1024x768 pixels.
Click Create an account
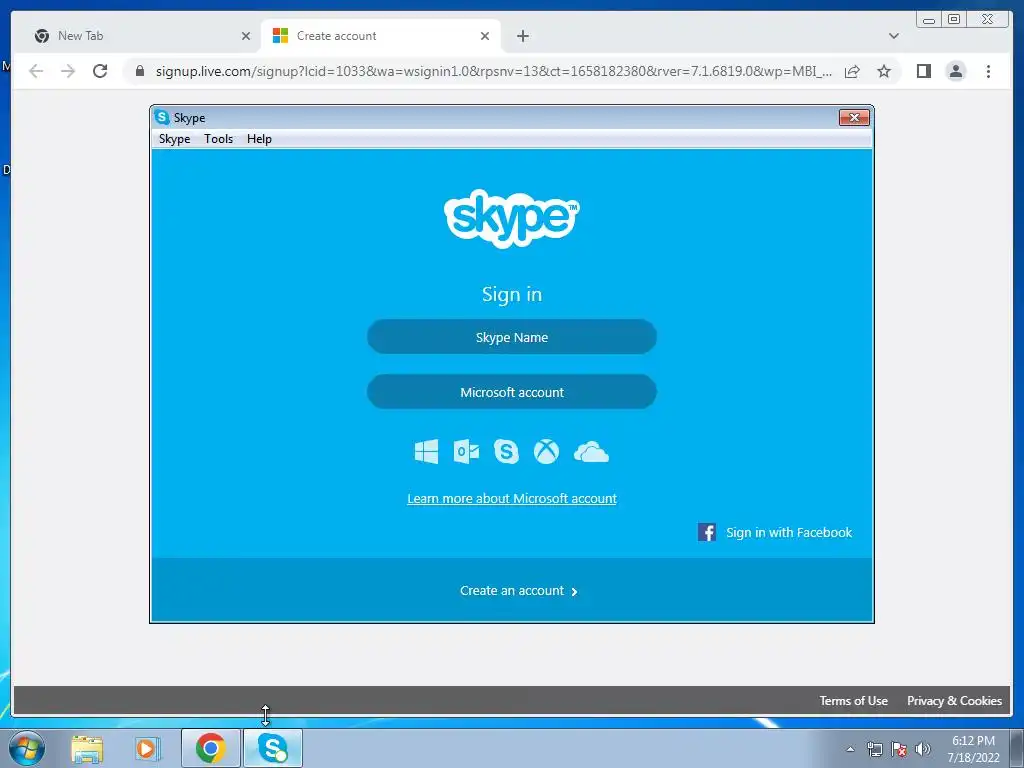(x=519, y=590)
